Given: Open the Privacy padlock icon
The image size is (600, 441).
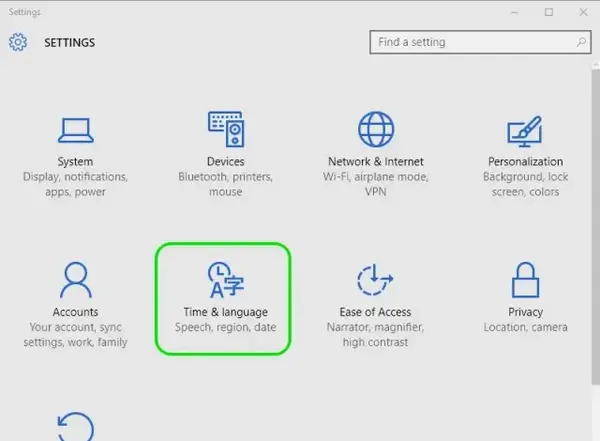Looking at the screenshot, I should pos(525,280).
